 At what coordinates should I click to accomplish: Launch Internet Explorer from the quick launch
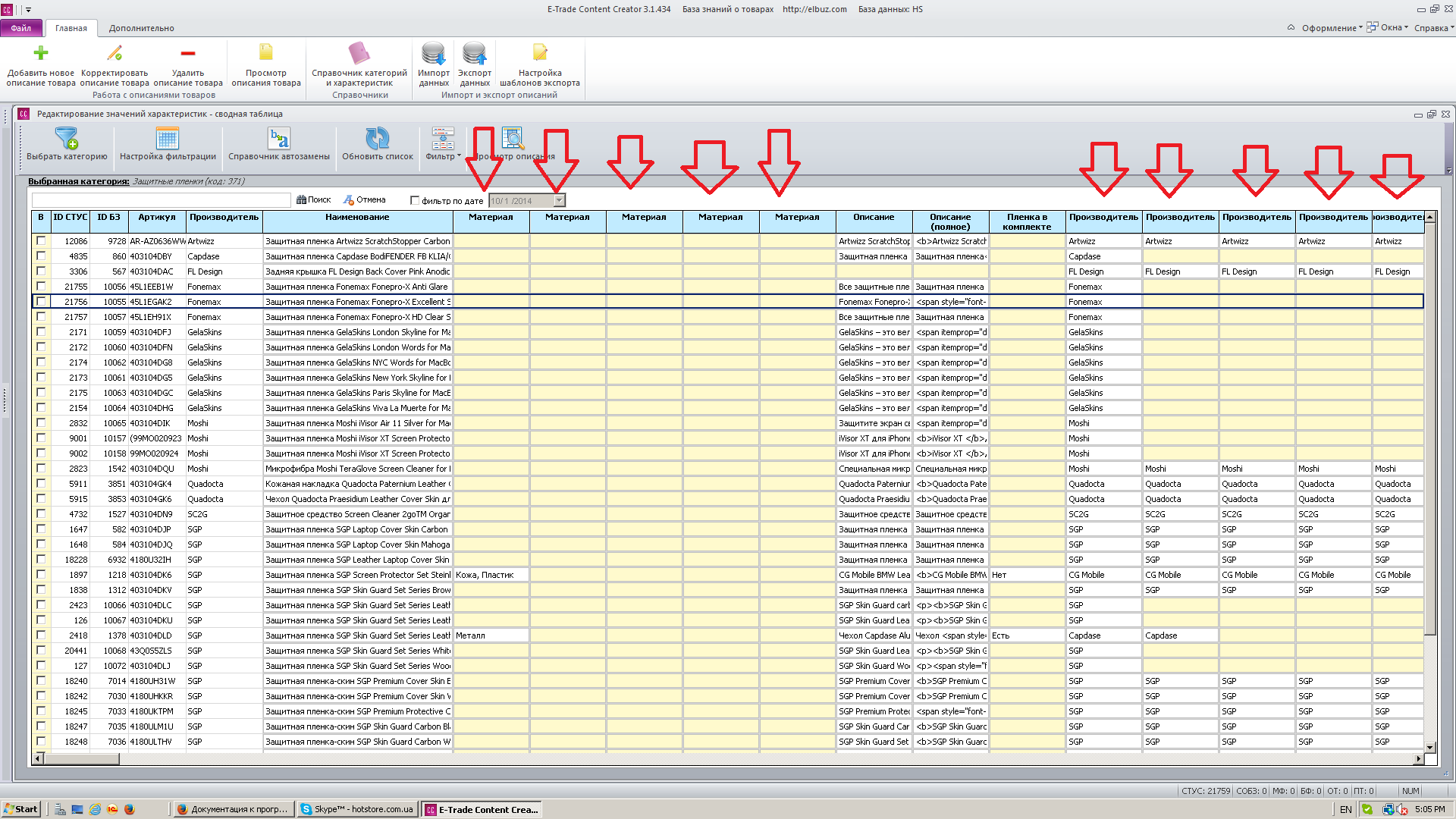point(95,809)
